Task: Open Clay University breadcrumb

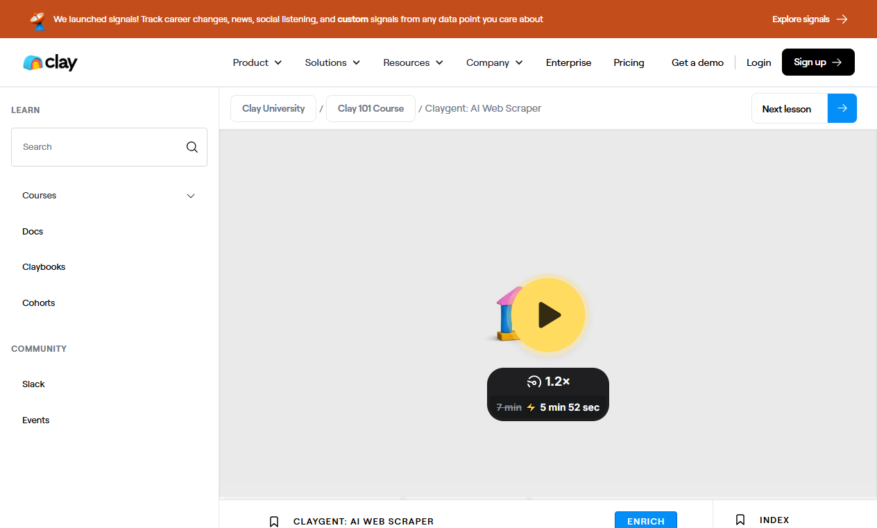Action: pos(274,109)
